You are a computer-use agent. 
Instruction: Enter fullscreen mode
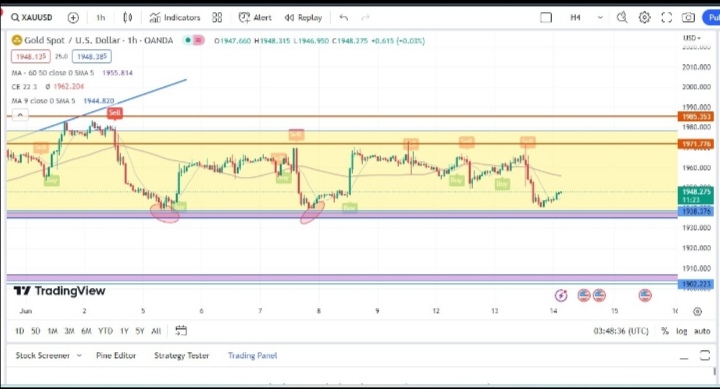(x=666, y=17)
